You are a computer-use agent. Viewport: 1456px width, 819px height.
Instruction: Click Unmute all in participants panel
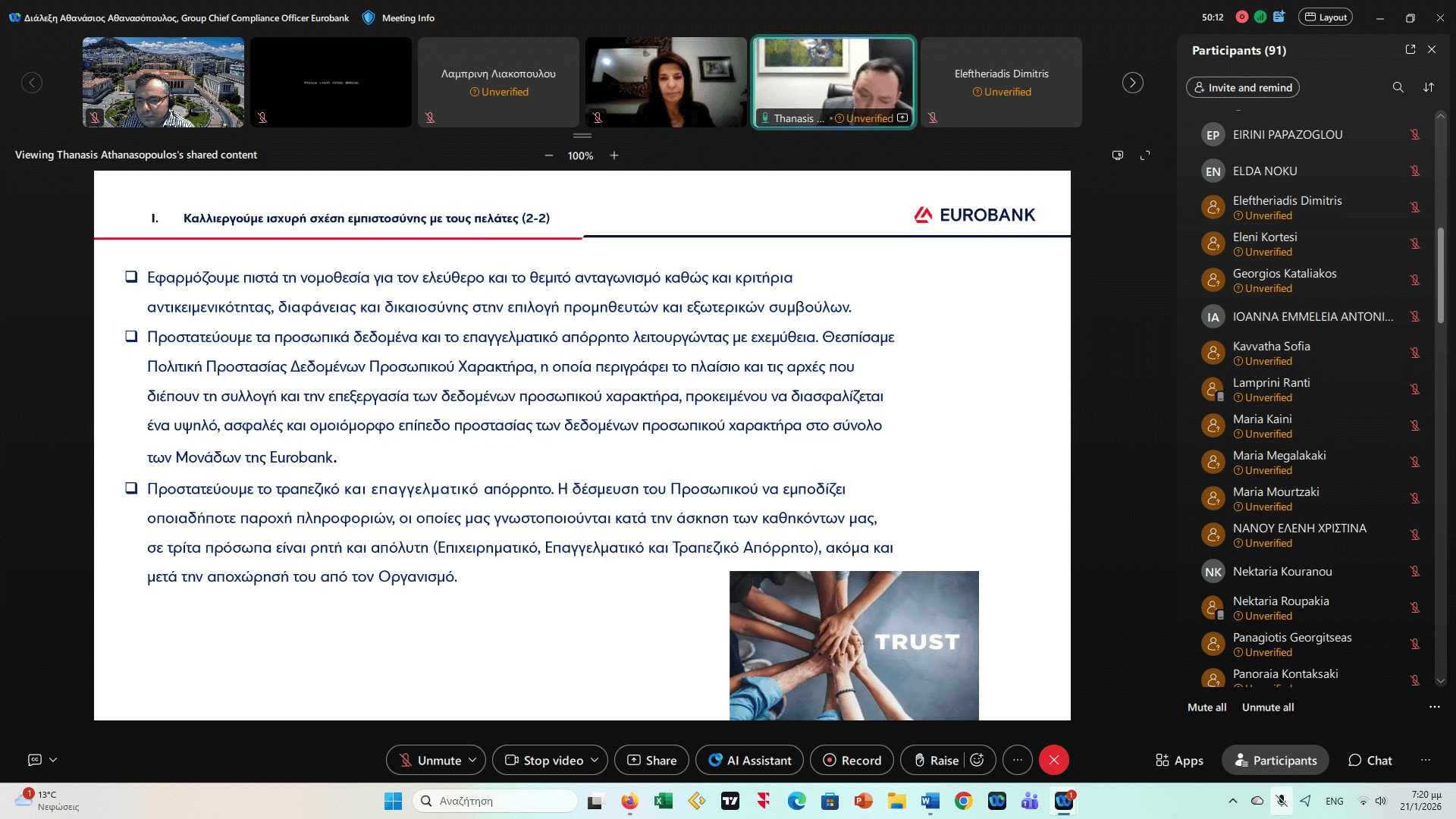[x=1268, y=707]
